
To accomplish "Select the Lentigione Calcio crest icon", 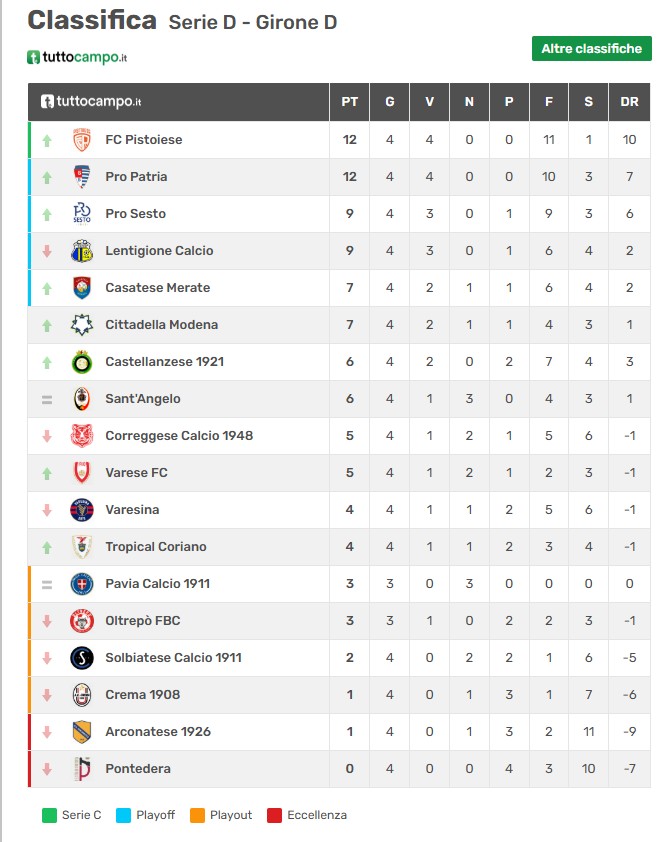I will [x=82, y=251].
